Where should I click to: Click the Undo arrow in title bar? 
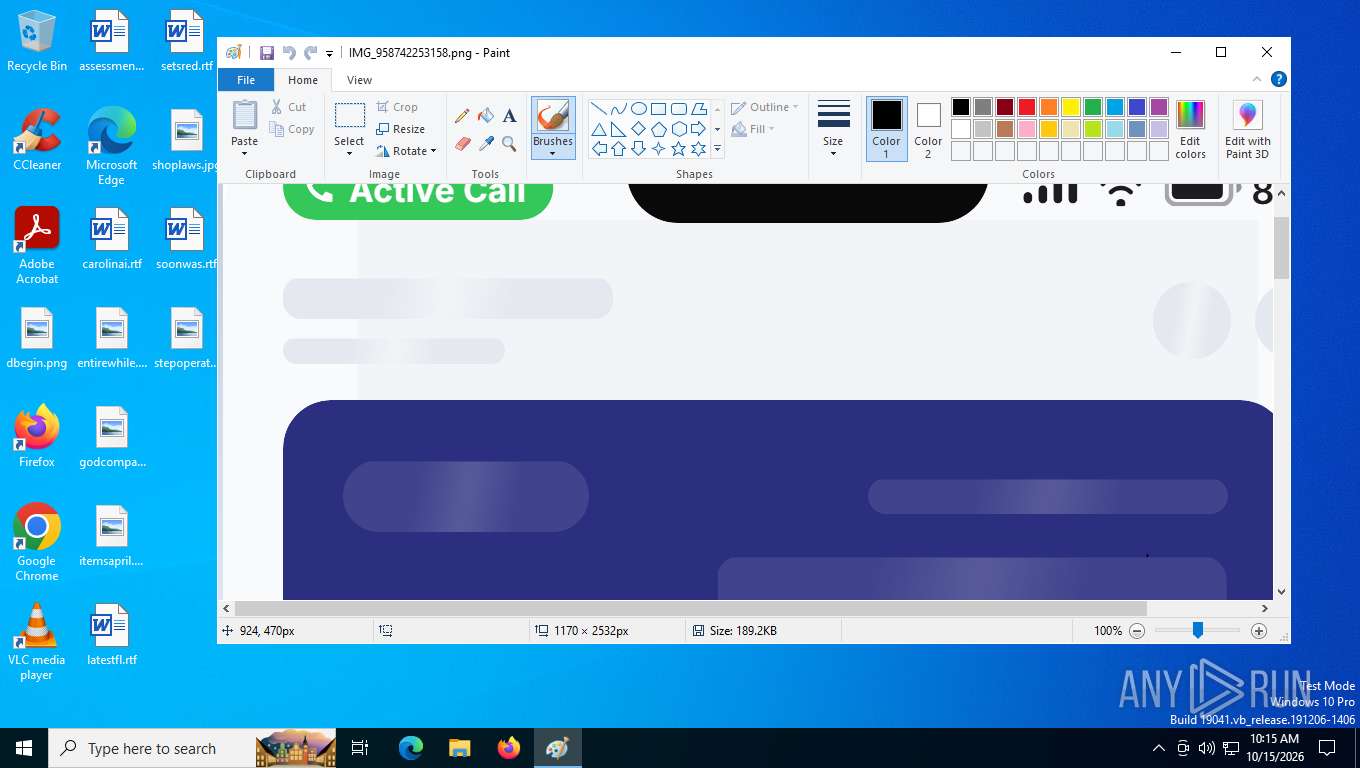[x=289, y=53]
